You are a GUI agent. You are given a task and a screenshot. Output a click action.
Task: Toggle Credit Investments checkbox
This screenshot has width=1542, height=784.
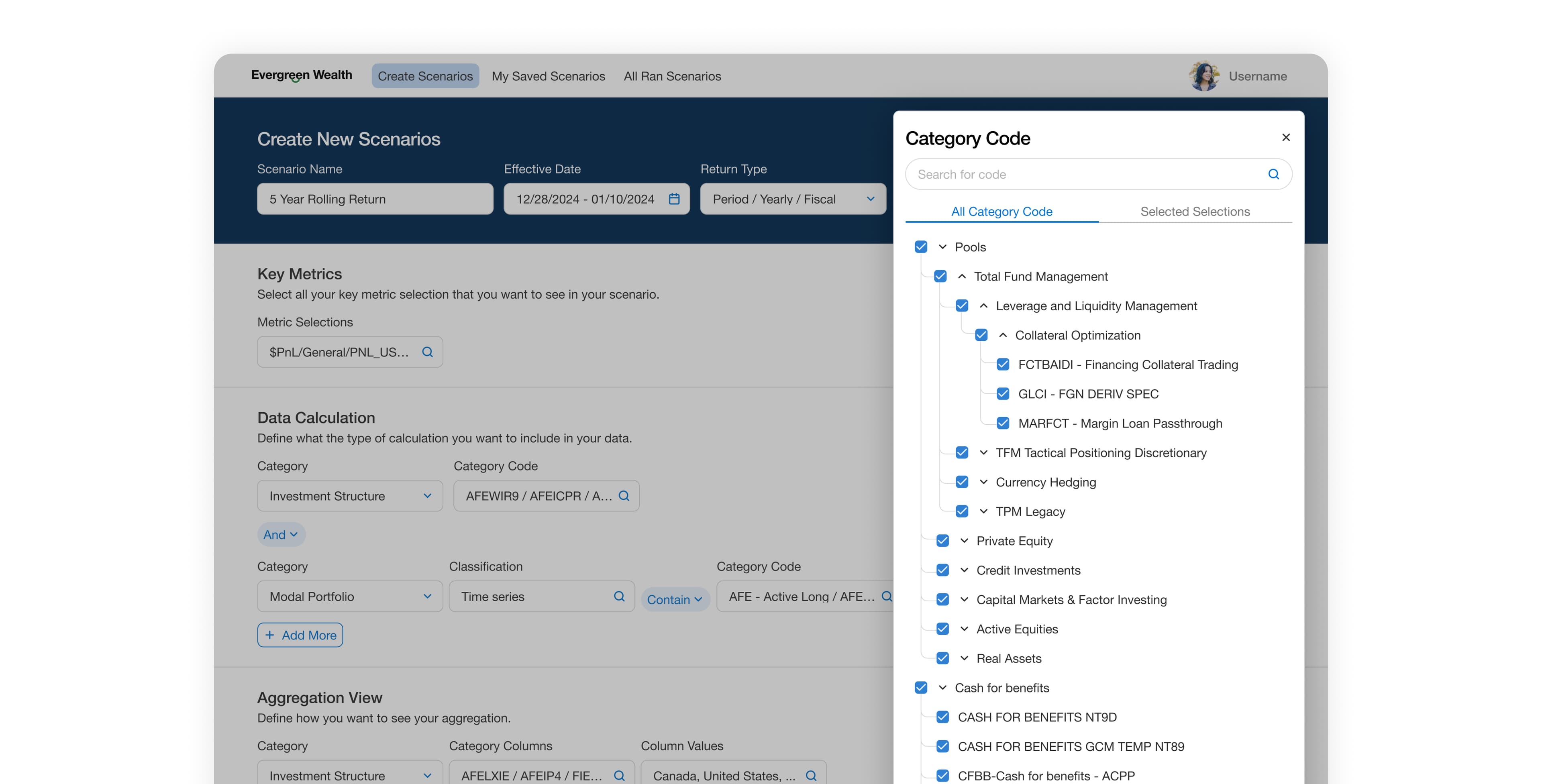(x=943, y=570)
